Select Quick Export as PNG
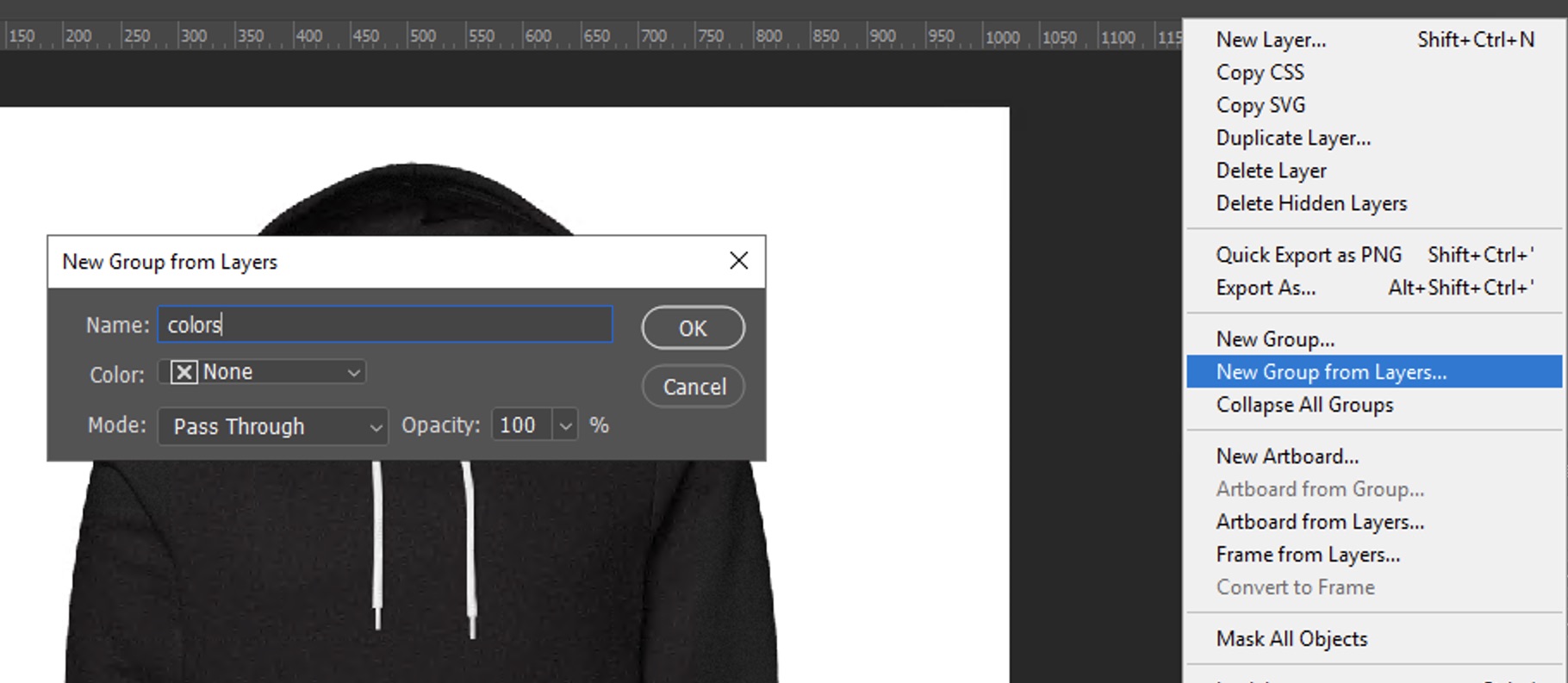The height and width of the screenshot is (683, 1568). [1309, 255]
